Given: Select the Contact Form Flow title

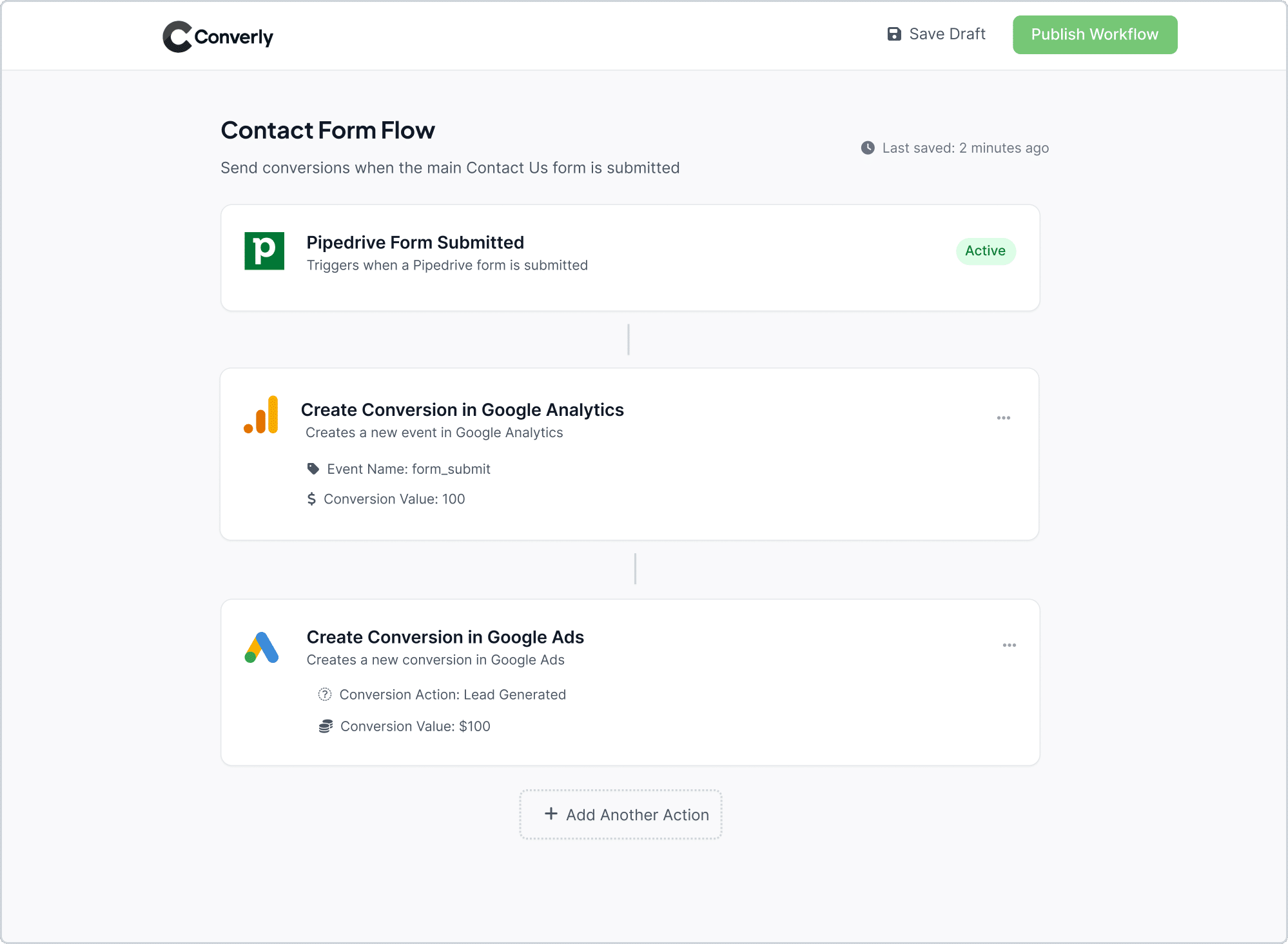Looking at the screenshot, I should tap(327, 130).
